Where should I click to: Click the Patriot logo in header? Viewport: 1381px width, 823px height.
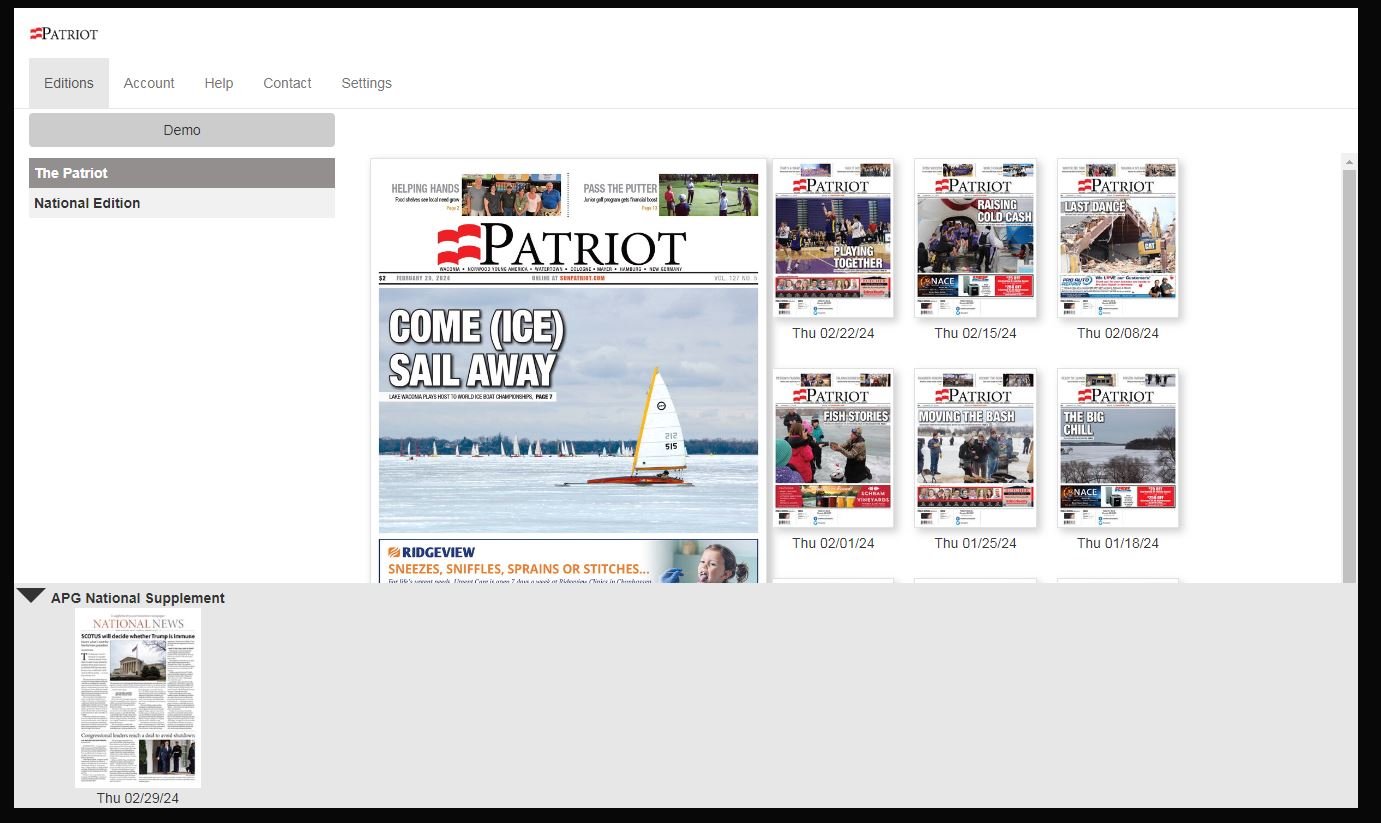64,34
